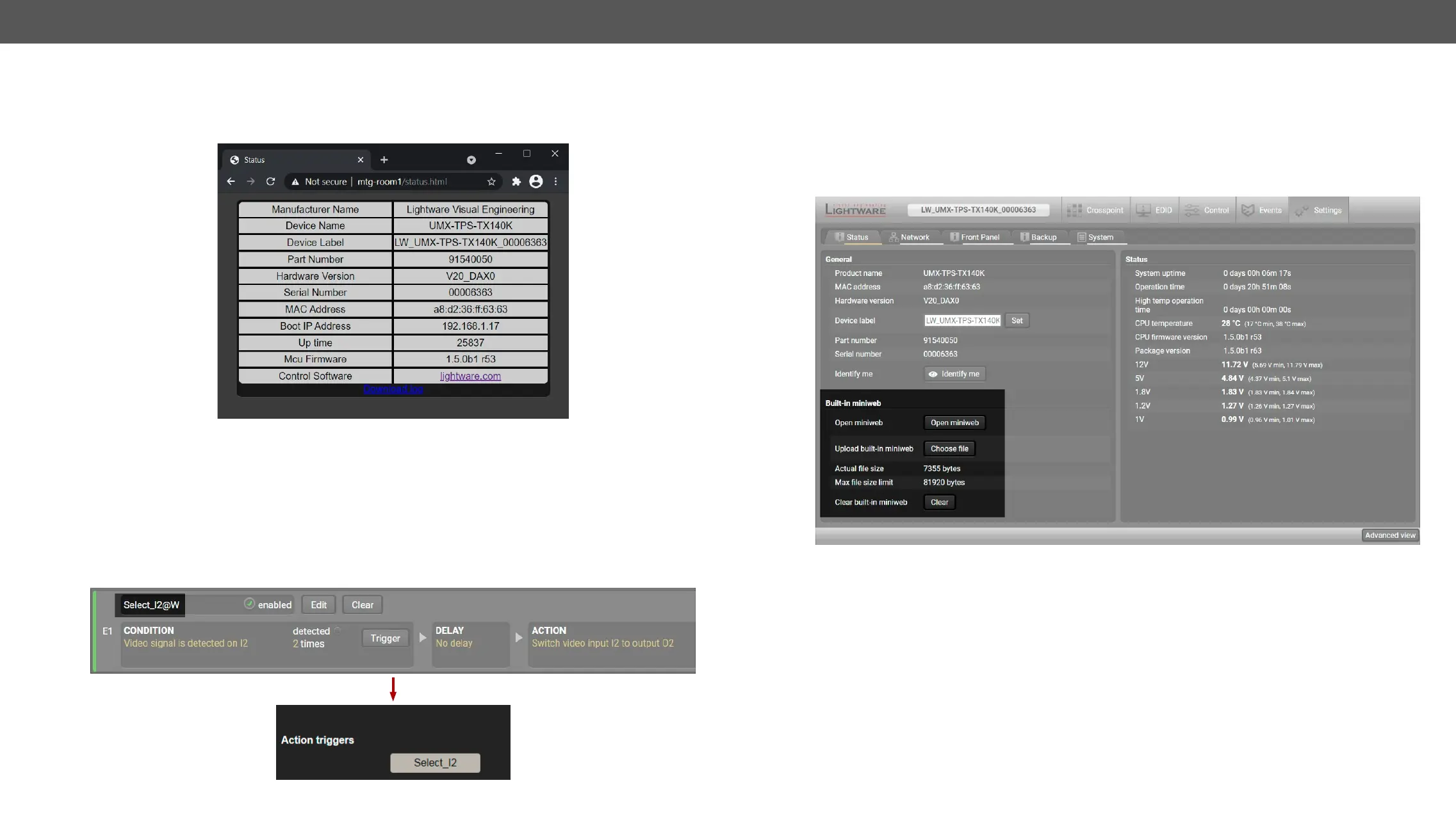1456x817 pixels.
Task: Open the browser extensions puzzle icon
Action: pyautogui.click(x=516, y=182)
